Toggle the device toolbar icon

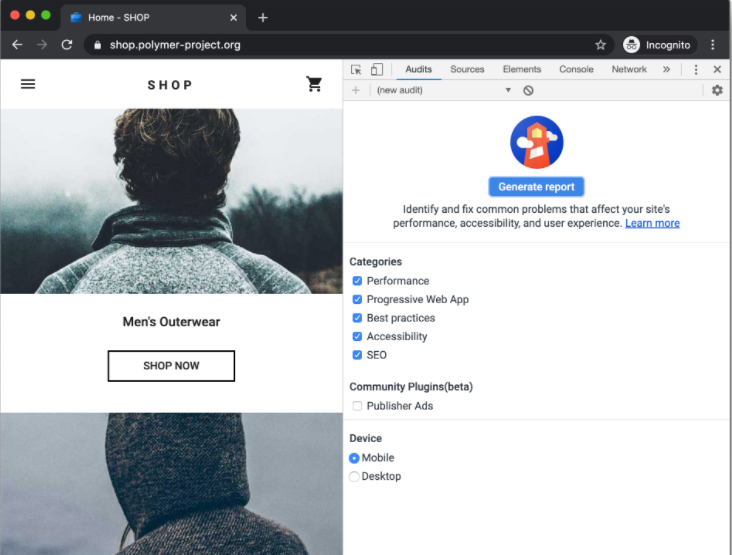point(377,70)
